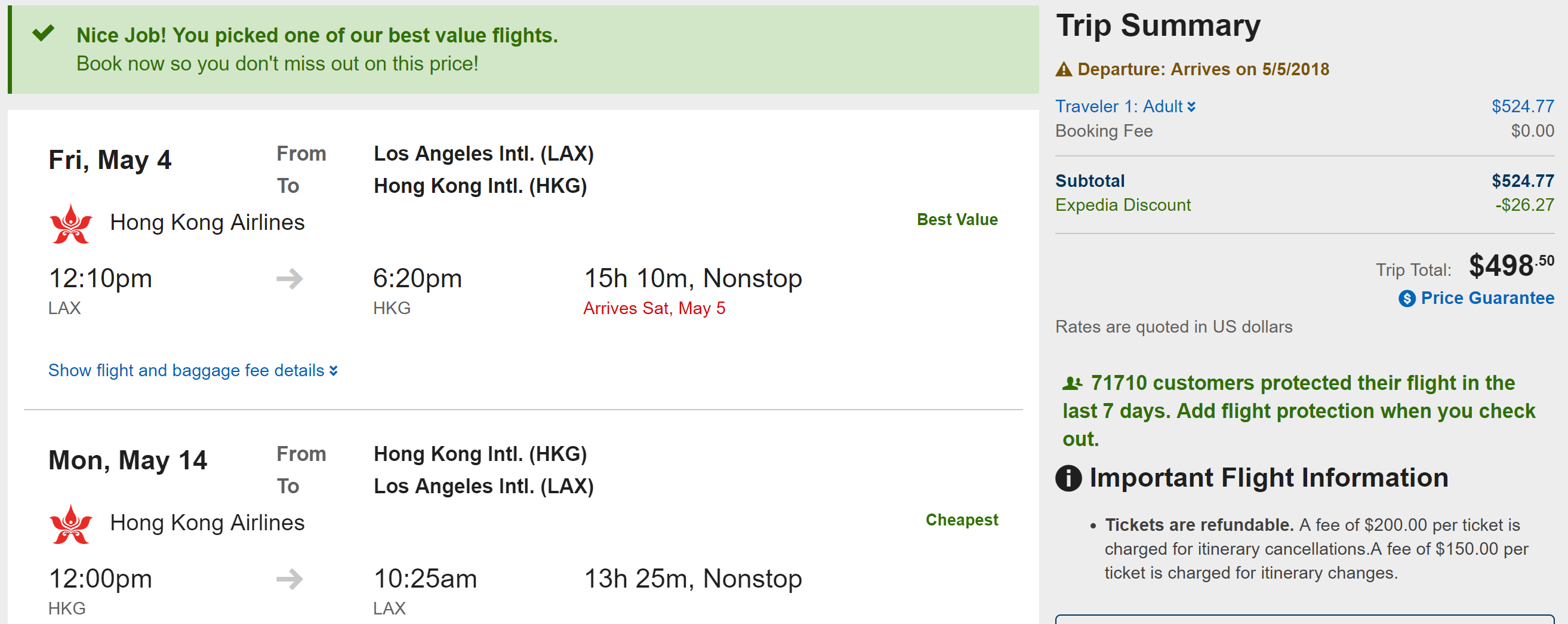Click the Best Value label
1568x624 pixels.
click(957, 219)
